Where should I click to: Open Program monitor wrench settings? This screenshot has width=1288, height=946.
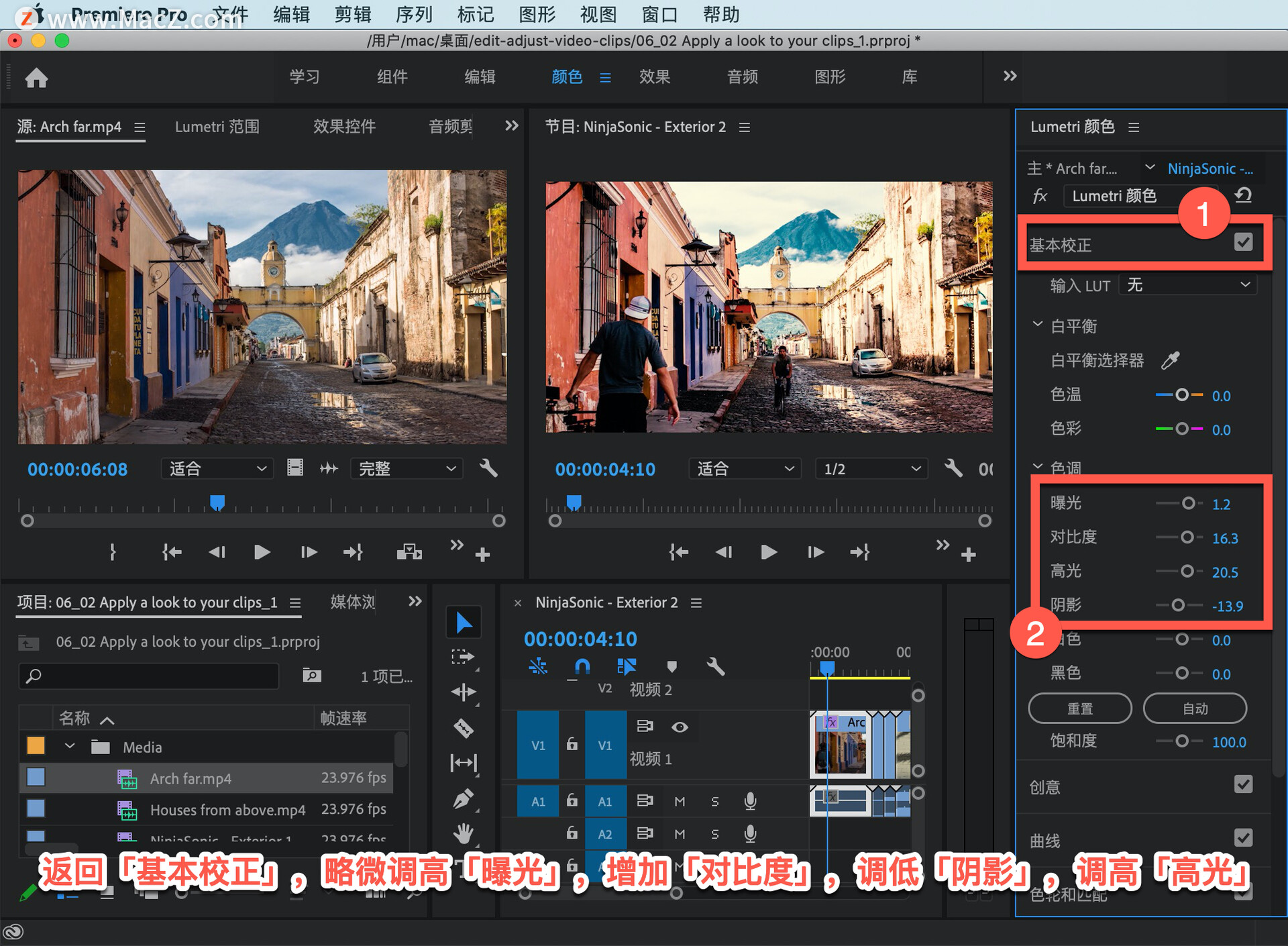(x=953, y=468)
